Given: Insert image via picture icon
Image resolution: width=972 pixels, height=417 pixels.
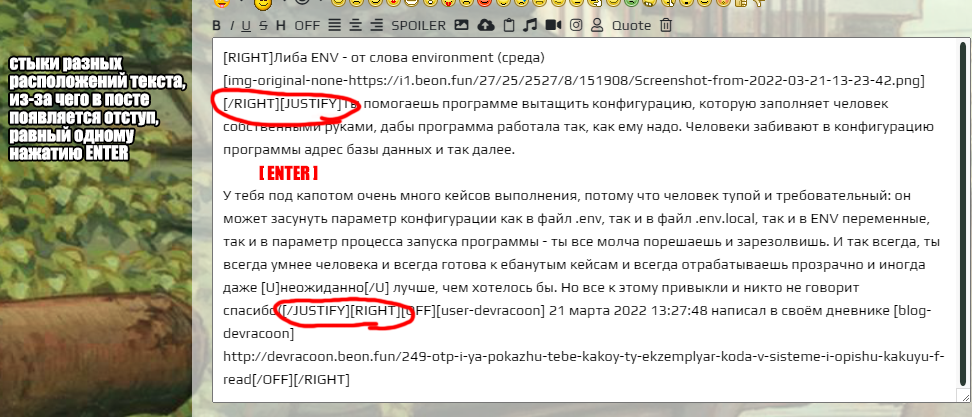Looking at the screenshot, I should click(462, 25).
